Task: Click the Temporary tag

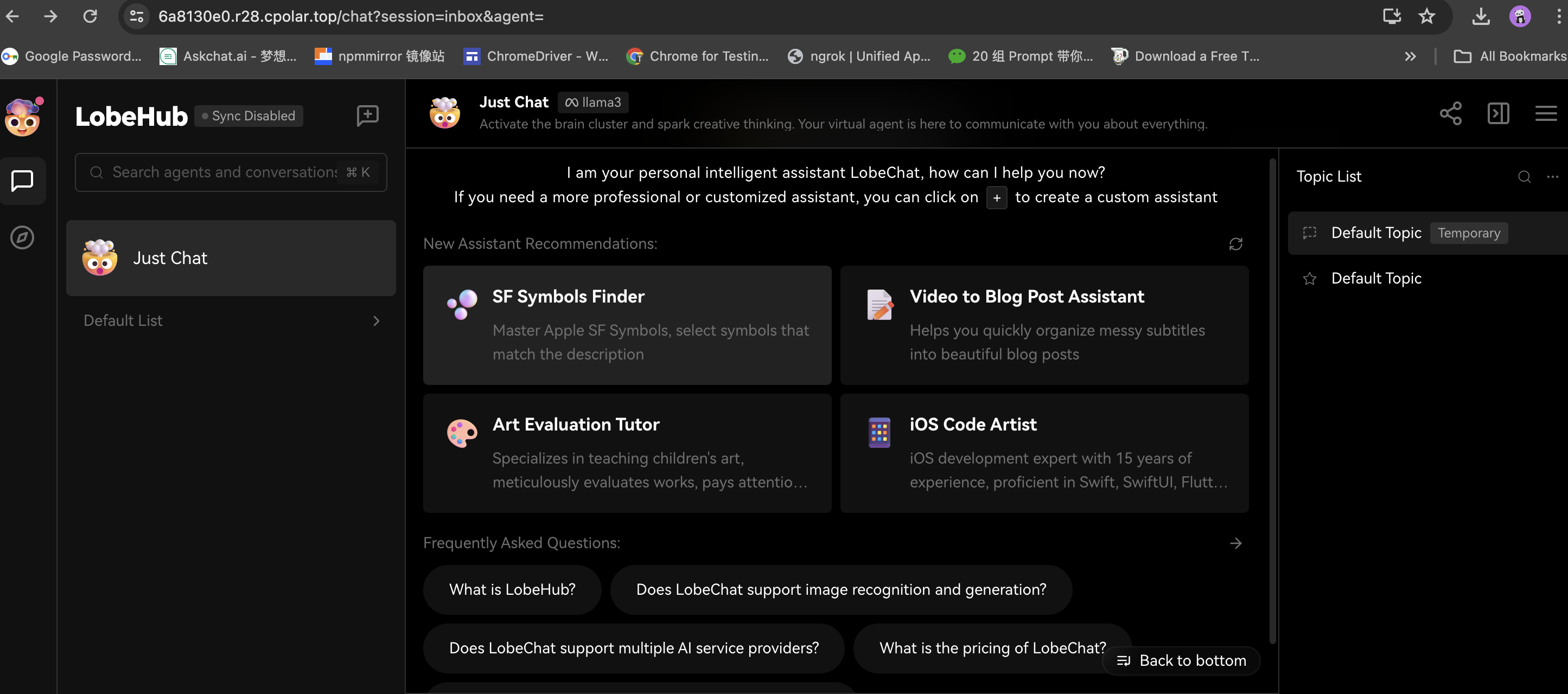Action: [x=1468, y=233]
